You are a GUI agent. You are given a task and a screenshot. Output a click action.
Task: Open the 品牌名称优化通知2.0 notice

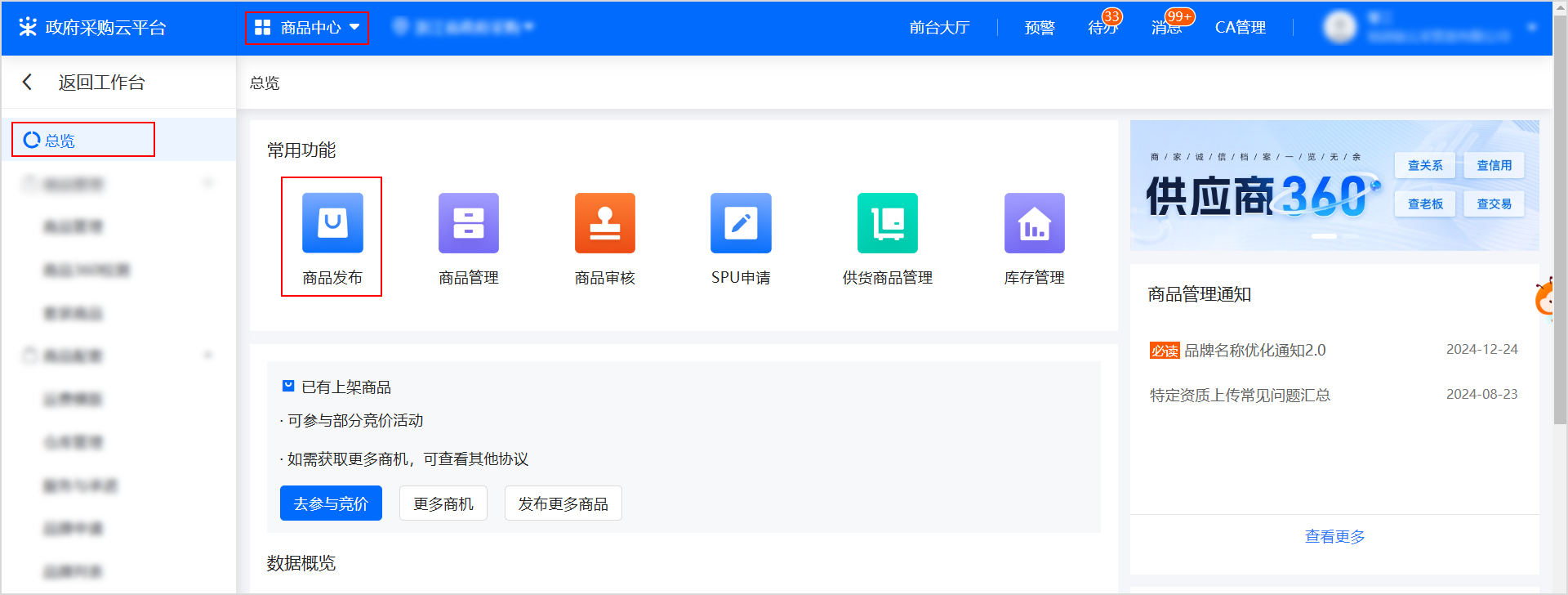pyautogui.click(x=1254, y=351)
